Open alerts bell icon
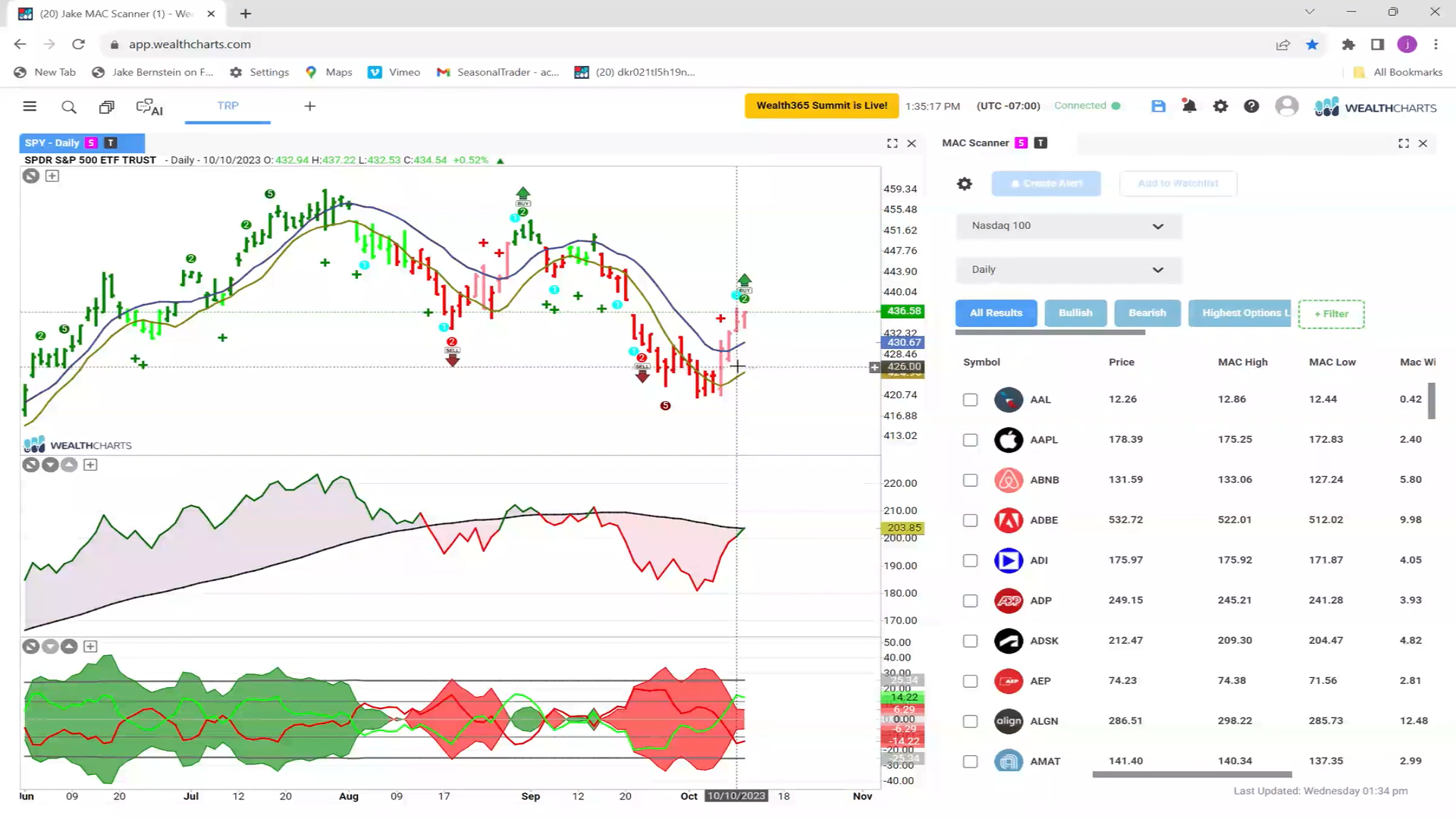This screenshot has width=1456, height=819. pos(1189,107)
